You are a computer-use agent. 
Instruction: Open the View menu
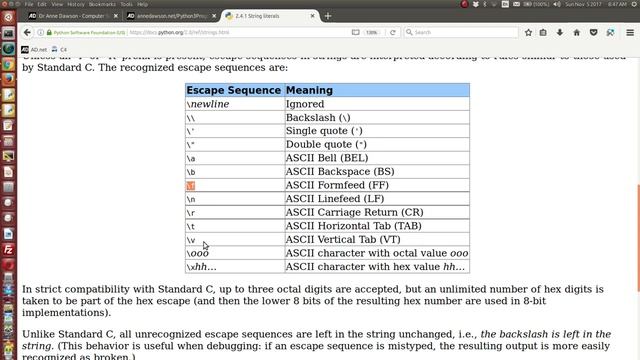[57, 4]
